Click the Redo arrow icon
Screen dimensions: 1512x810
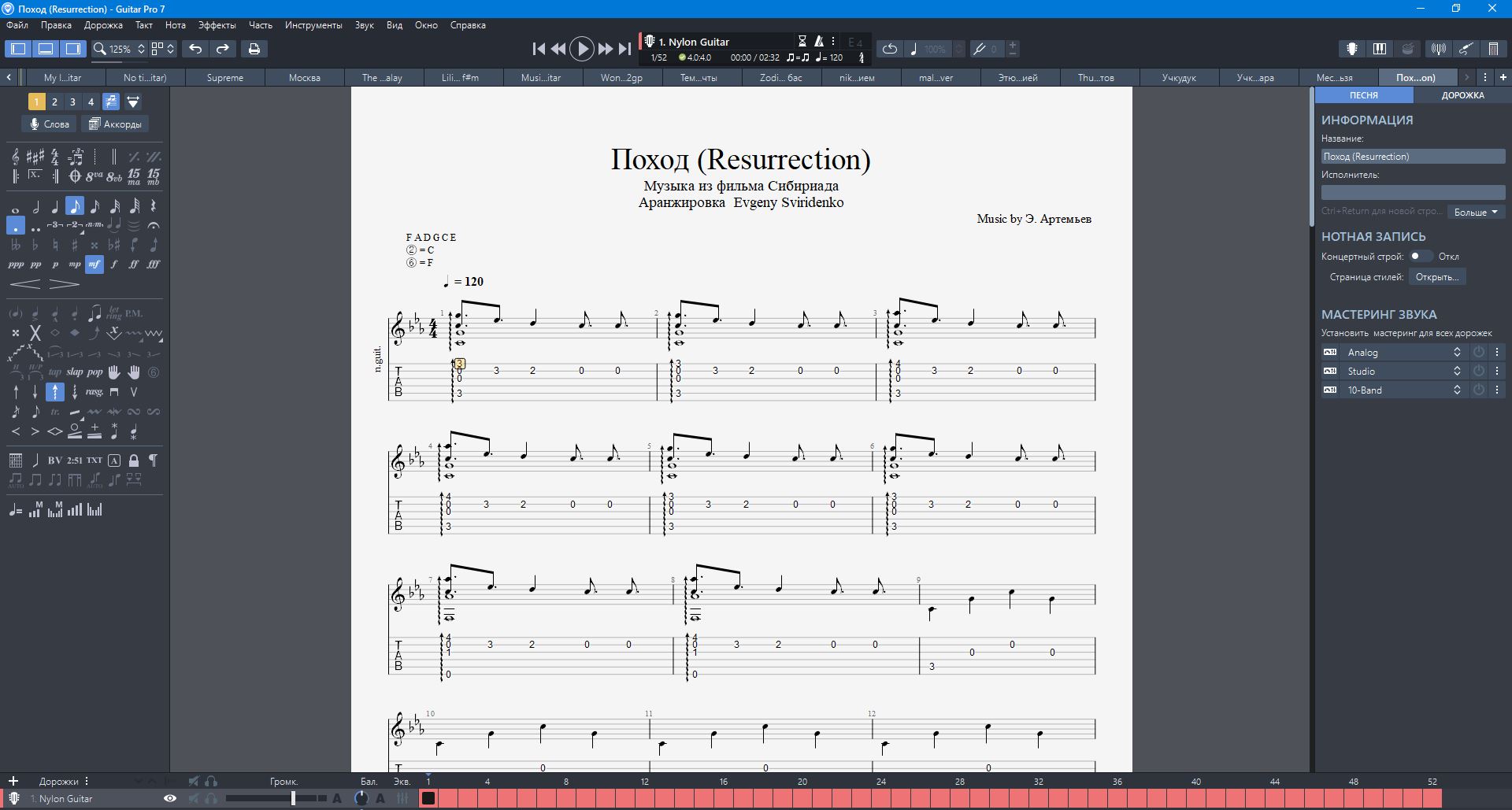pos(223,49)
